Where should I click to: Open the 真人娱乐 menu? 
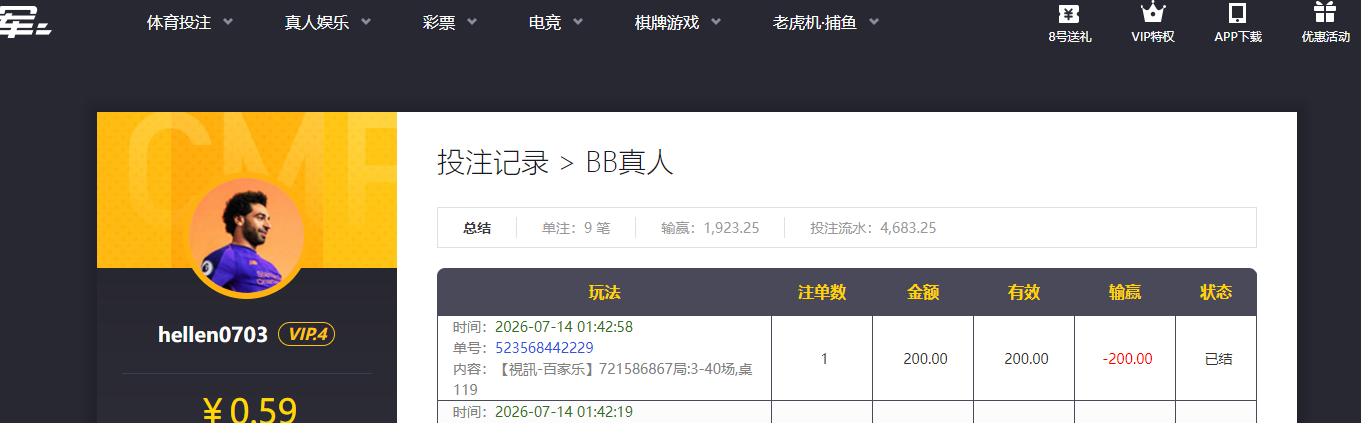pyautogui.click(x=317, y=22)
